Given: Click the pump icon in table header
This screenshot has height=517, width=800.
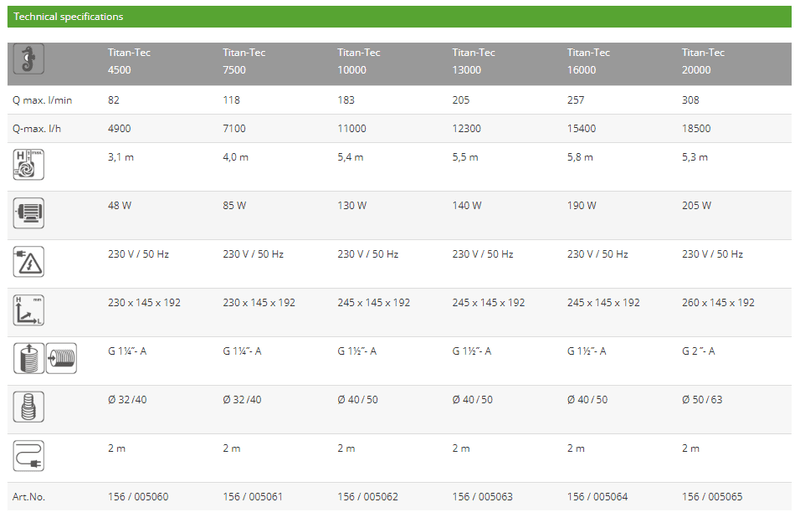Looking at the screenshot, I should pos(27,62).
